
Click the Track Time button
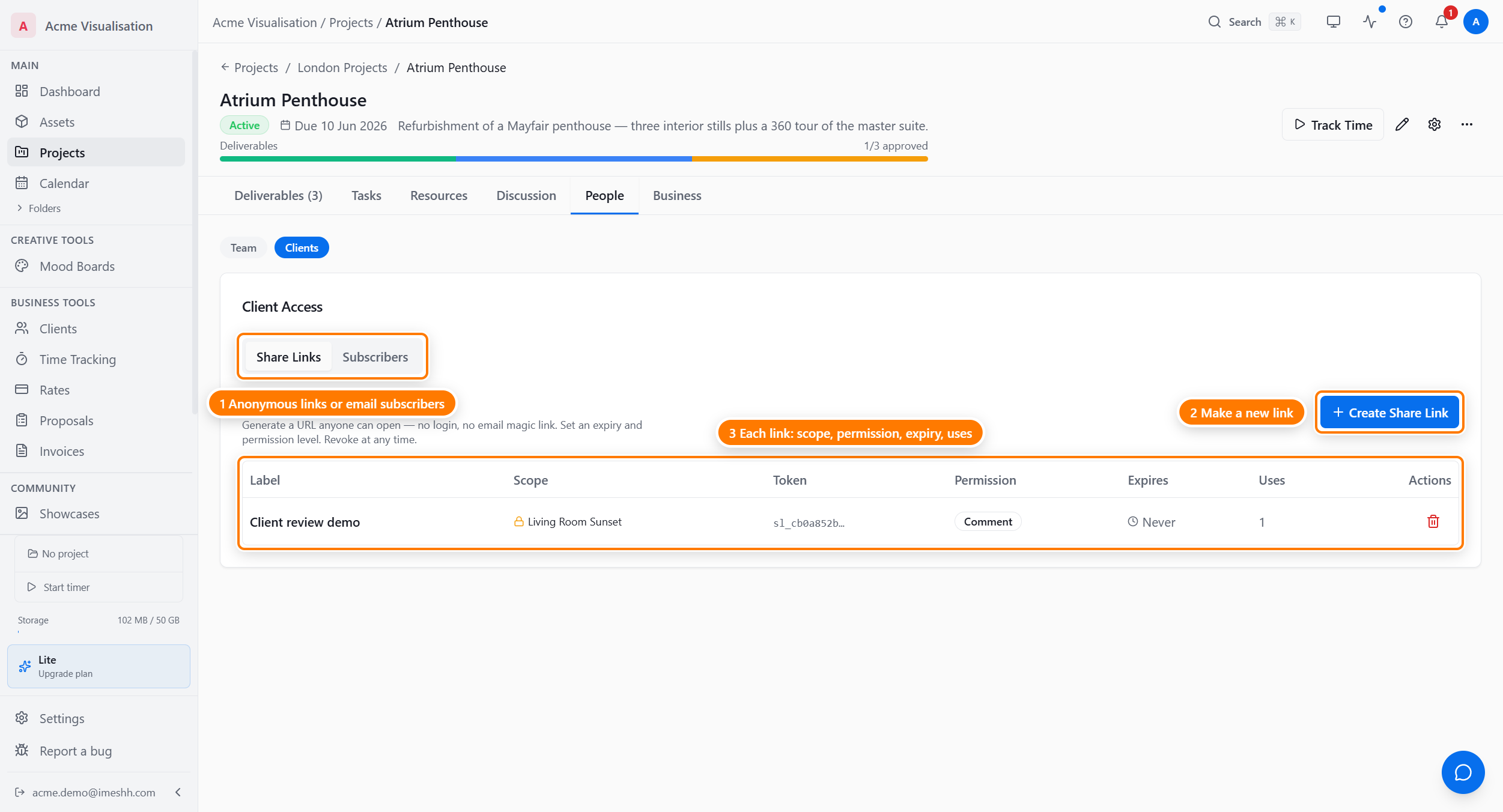pyautogui.click(x=1333, y=124)
